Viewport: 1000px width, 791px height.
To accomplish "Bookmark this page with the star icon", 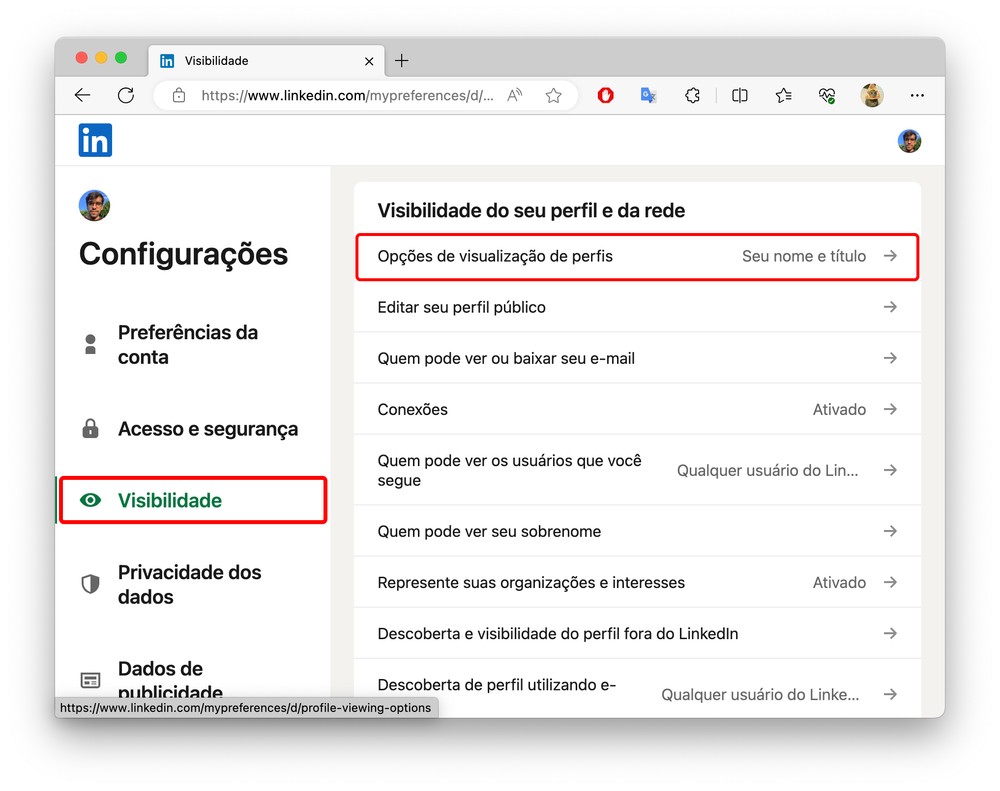I will click(x=553, y=96).
